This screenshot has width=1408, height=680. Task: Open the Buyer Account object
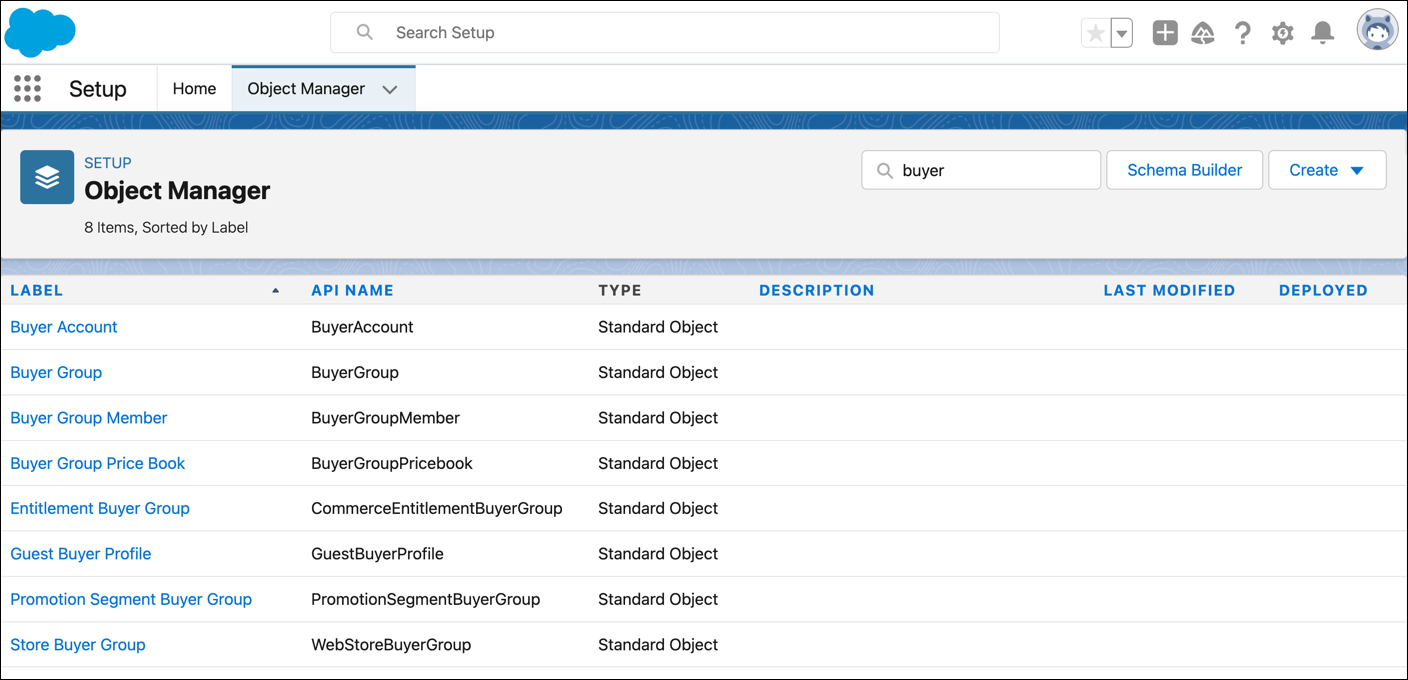pyautogui.click(x=64, y=327)
